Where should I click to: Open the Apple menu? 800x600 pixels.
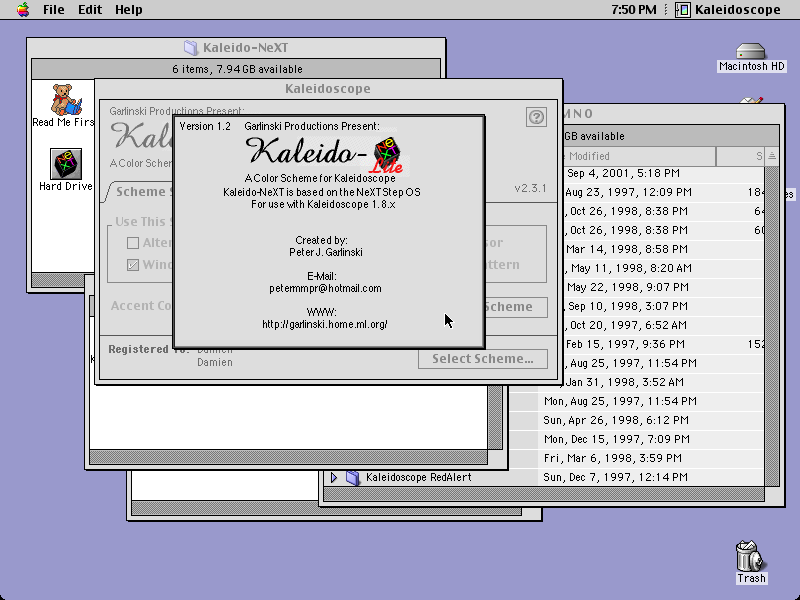click(23, 9)
